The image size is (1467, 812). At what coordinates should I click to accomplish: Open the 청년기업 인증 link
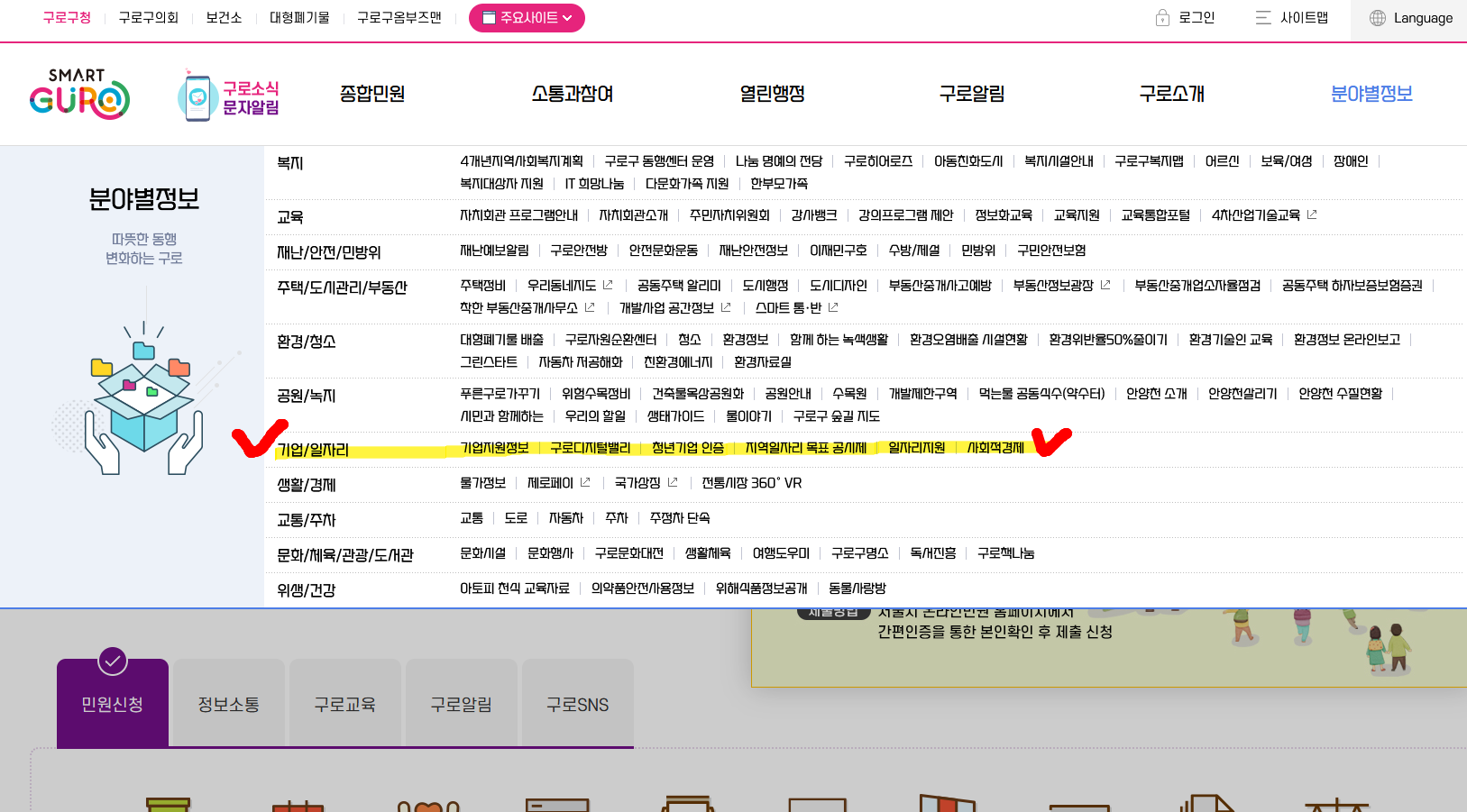tap(688, 448)
